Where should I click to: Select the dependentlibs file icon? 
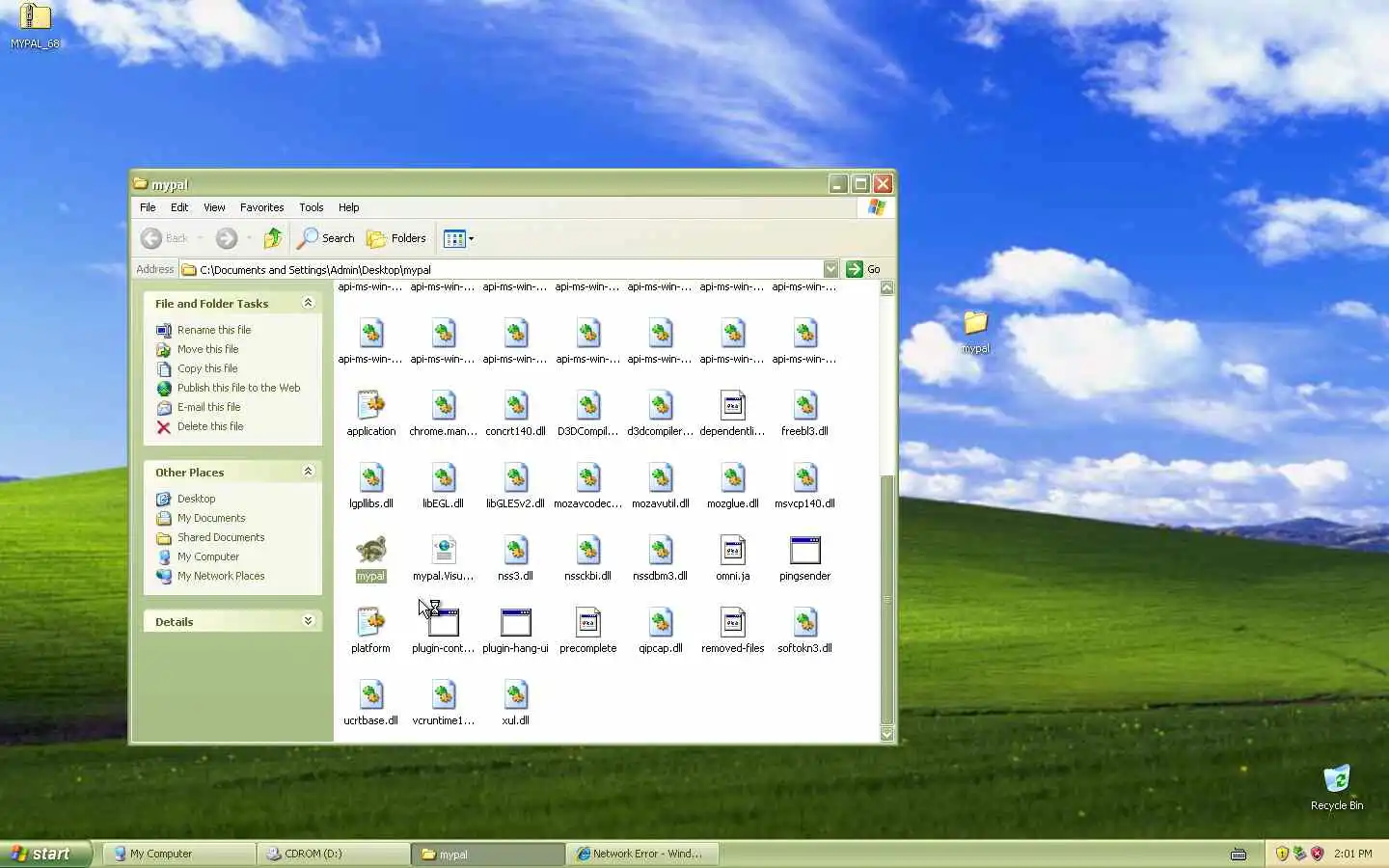pyautogui.click(x=732, y=406)
